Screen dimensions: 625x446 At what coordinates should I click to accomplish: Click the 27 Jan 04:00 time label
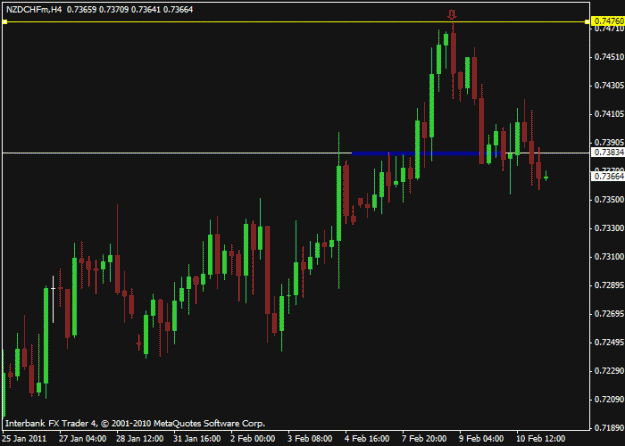[x=83, y=439]
